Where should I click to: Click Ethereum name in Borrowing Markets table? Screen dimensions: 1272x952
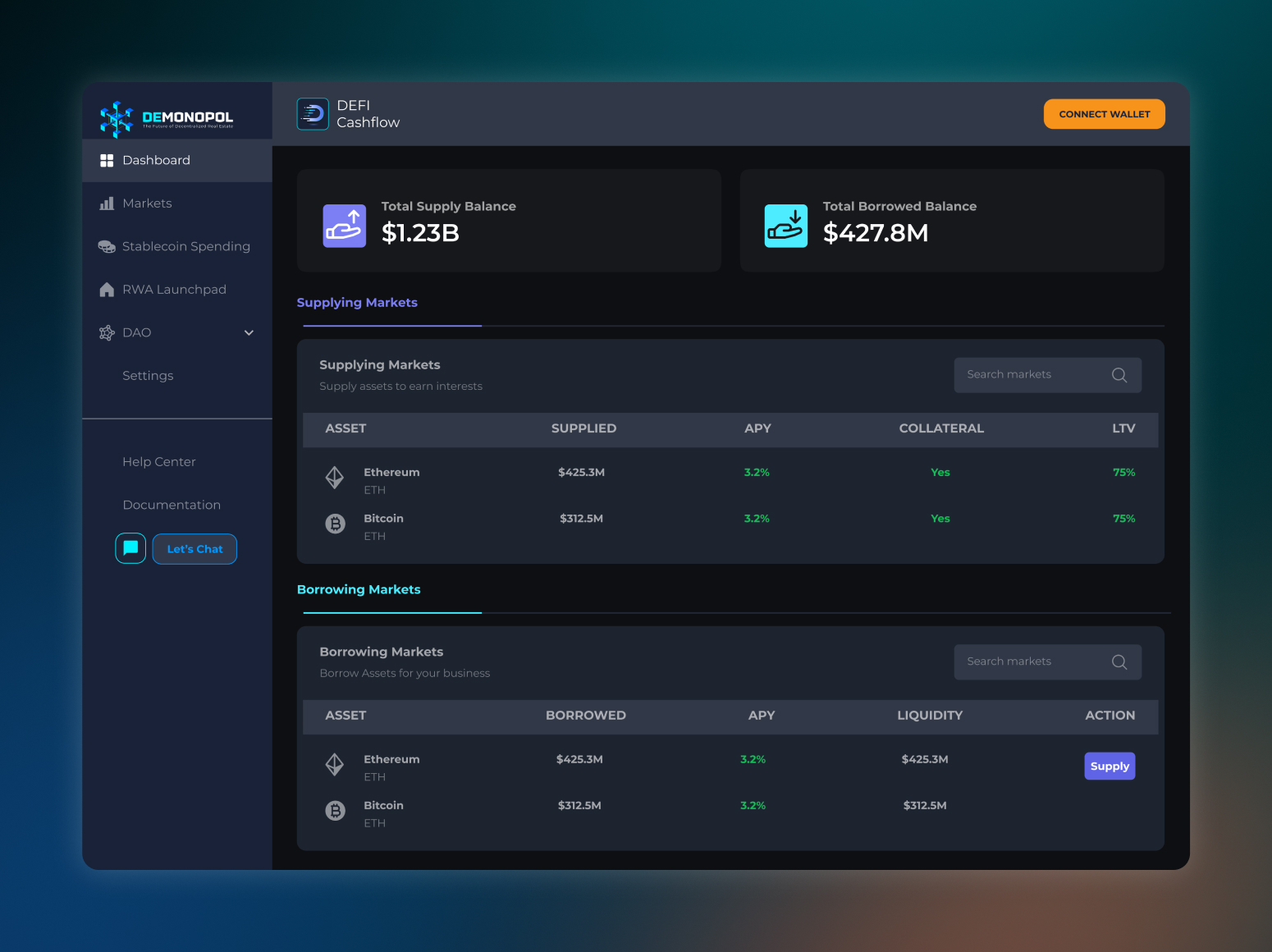coord(391,760)
